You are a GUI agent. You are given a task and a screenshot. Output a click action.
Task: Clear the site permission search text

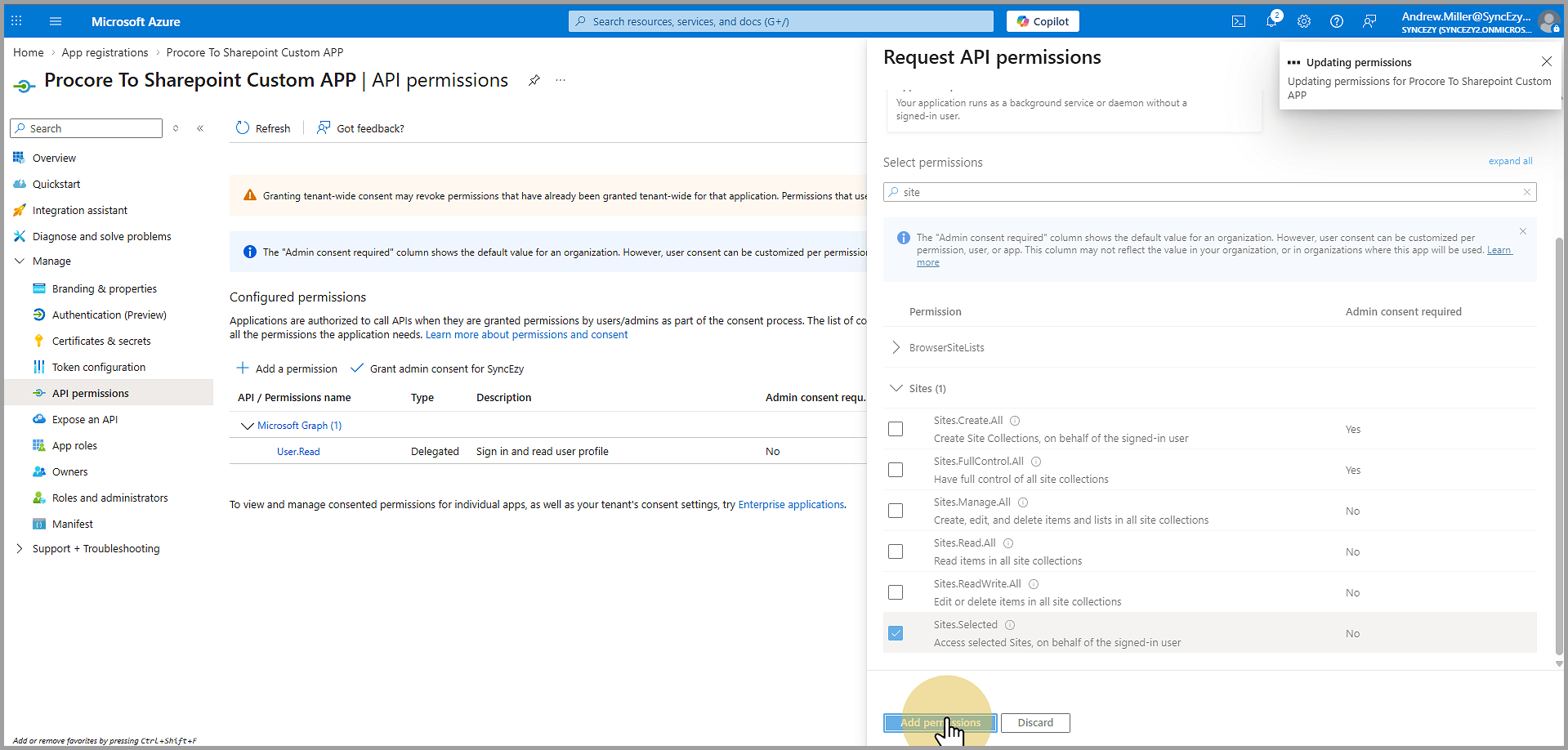(x=1526, y=192)
